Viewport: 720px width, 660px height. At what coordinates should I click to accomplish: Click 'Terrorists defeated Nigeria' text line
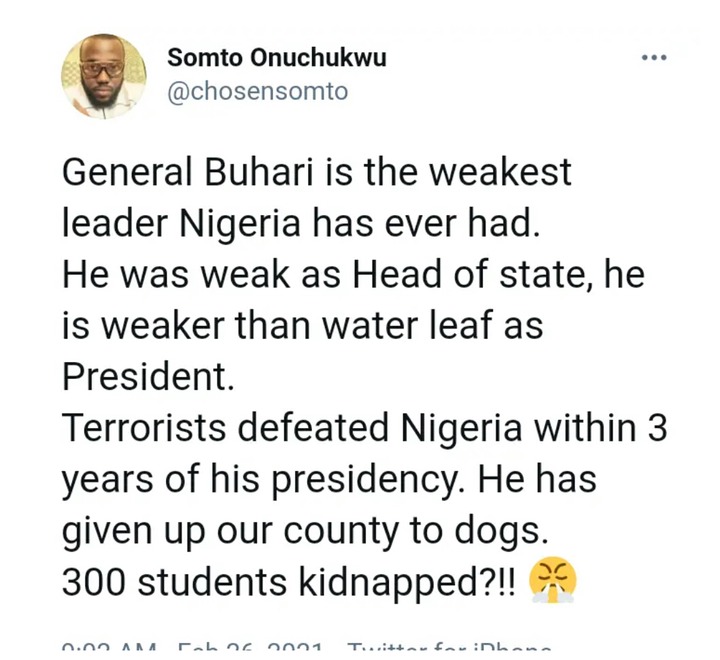[x=292, y=428]
